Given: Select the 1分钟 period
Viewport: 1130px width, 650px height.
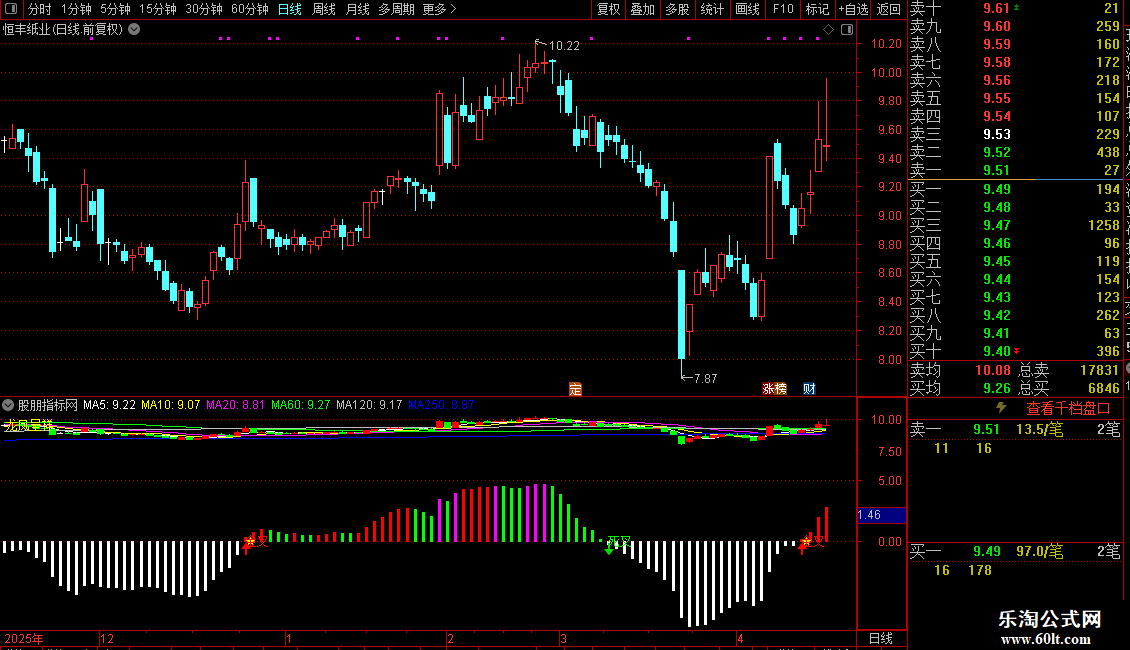Looking at the screenshot, I should [76, 9].
